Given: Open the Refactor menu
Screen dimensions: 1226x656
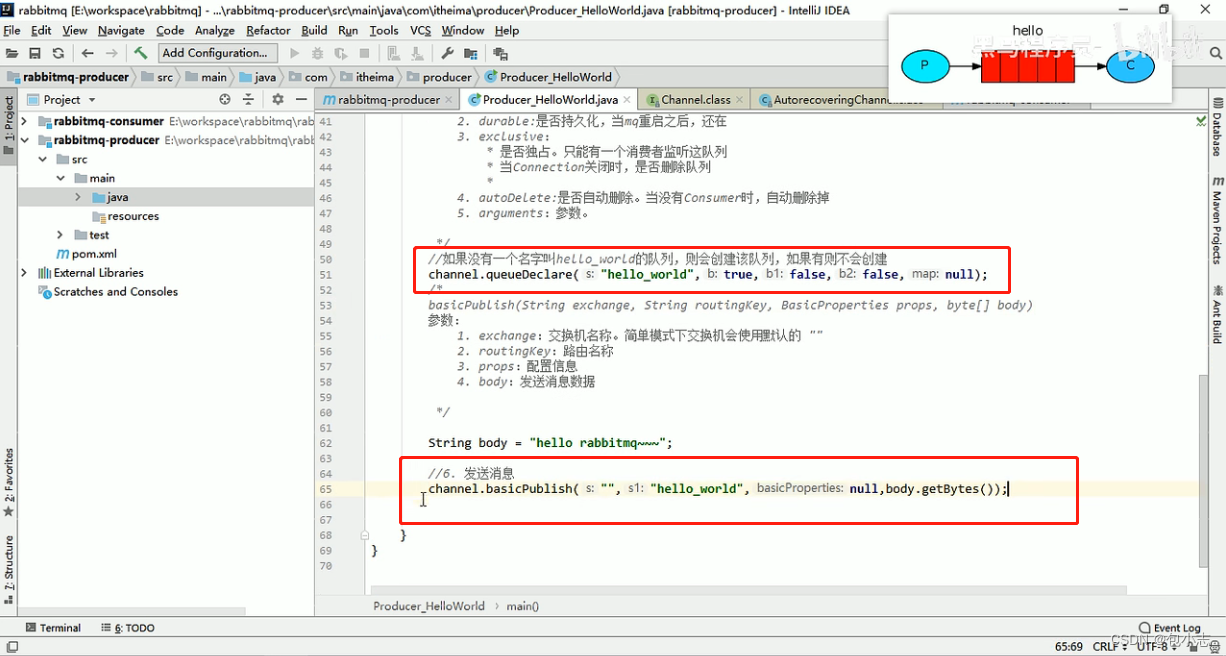Looking at the screenshot, I should click(268, 31).
